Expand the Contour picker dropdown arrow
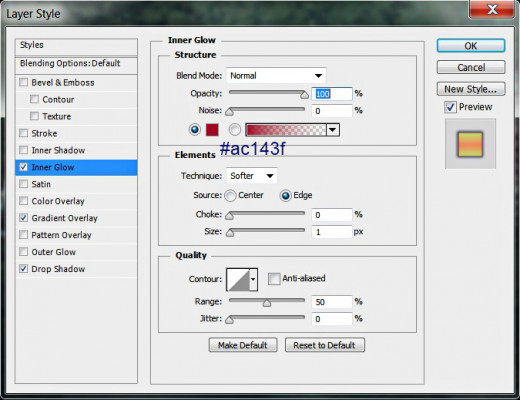Image resolution: width=520 pixels, height=400 pixels. click(253, 280)
